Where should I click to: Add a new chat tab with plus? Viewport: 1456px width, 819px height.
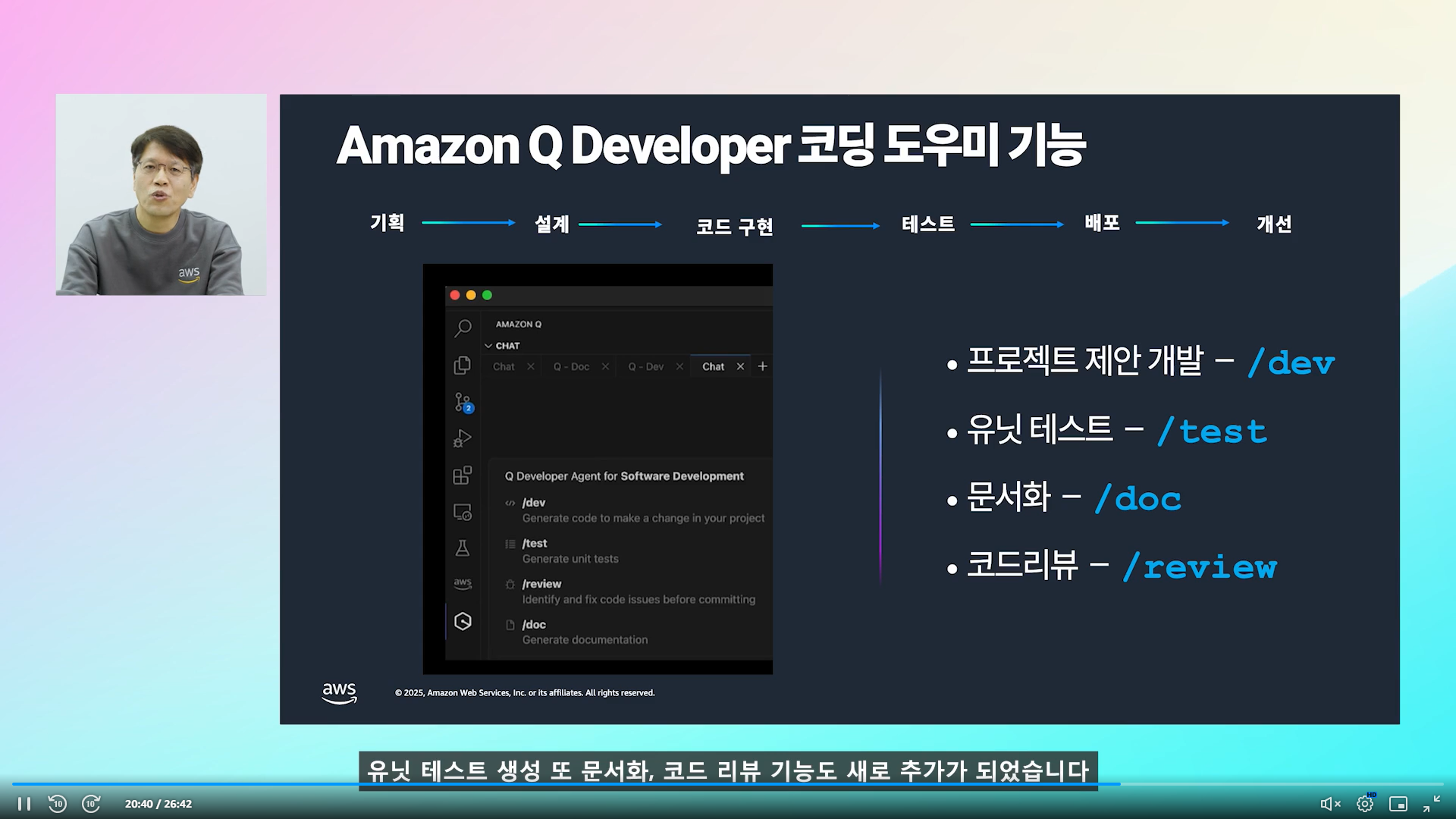coord(763,366)
